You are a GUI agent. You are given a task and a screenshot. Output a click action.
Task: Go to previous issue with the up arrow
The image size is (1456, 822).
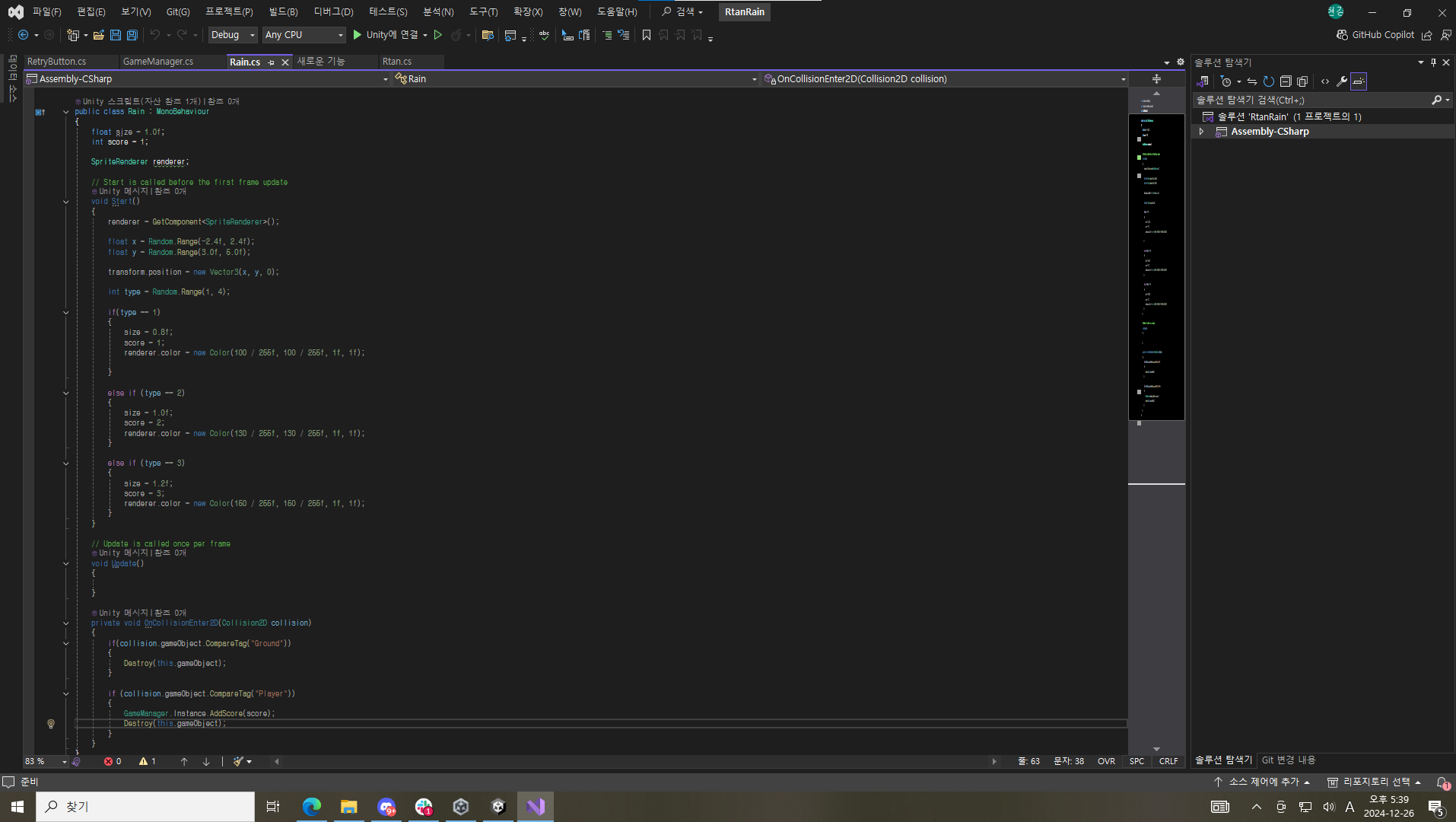tap(184, 762)
